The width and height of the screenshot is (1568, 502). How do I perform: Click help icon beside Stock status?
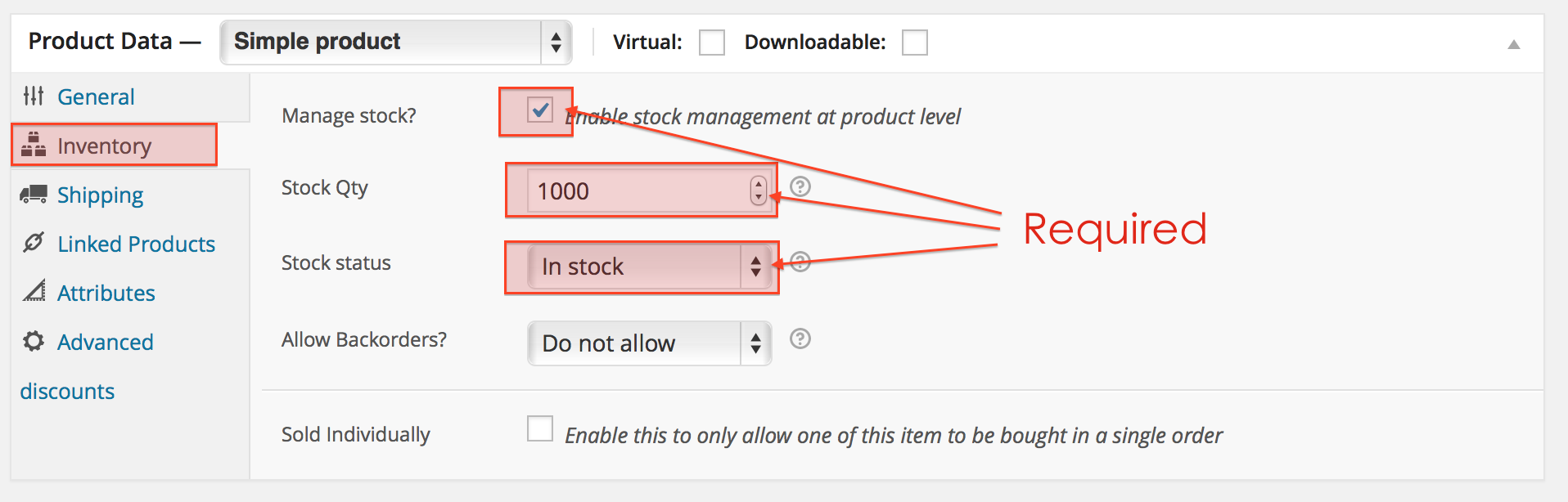pyautogui.click(x=800, y=262)
